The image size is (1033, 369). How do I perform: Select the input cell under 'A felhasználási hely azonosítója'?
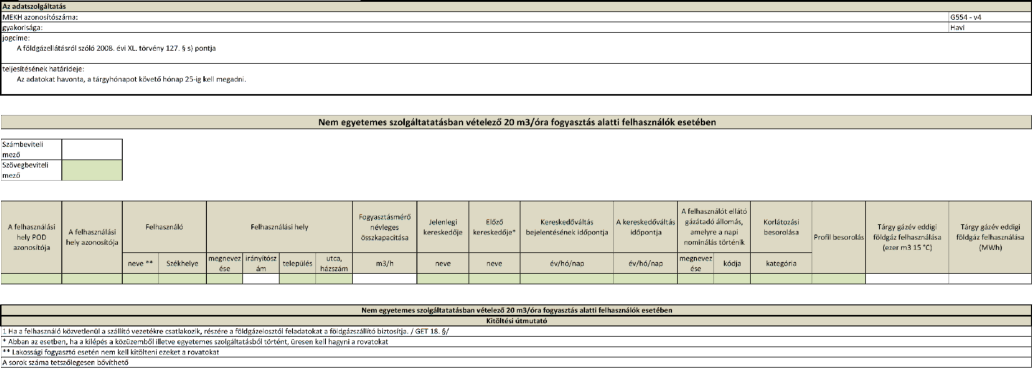pyautogui.click(x=92, y=279)
